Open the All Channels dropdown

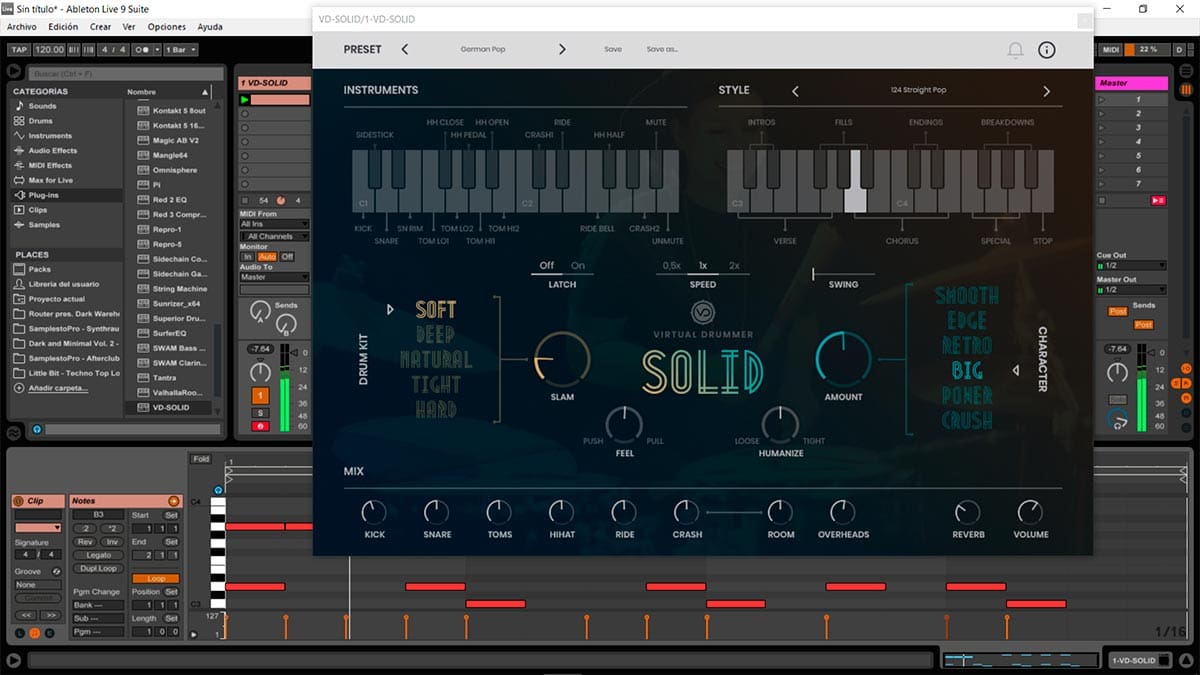point(274,236)
